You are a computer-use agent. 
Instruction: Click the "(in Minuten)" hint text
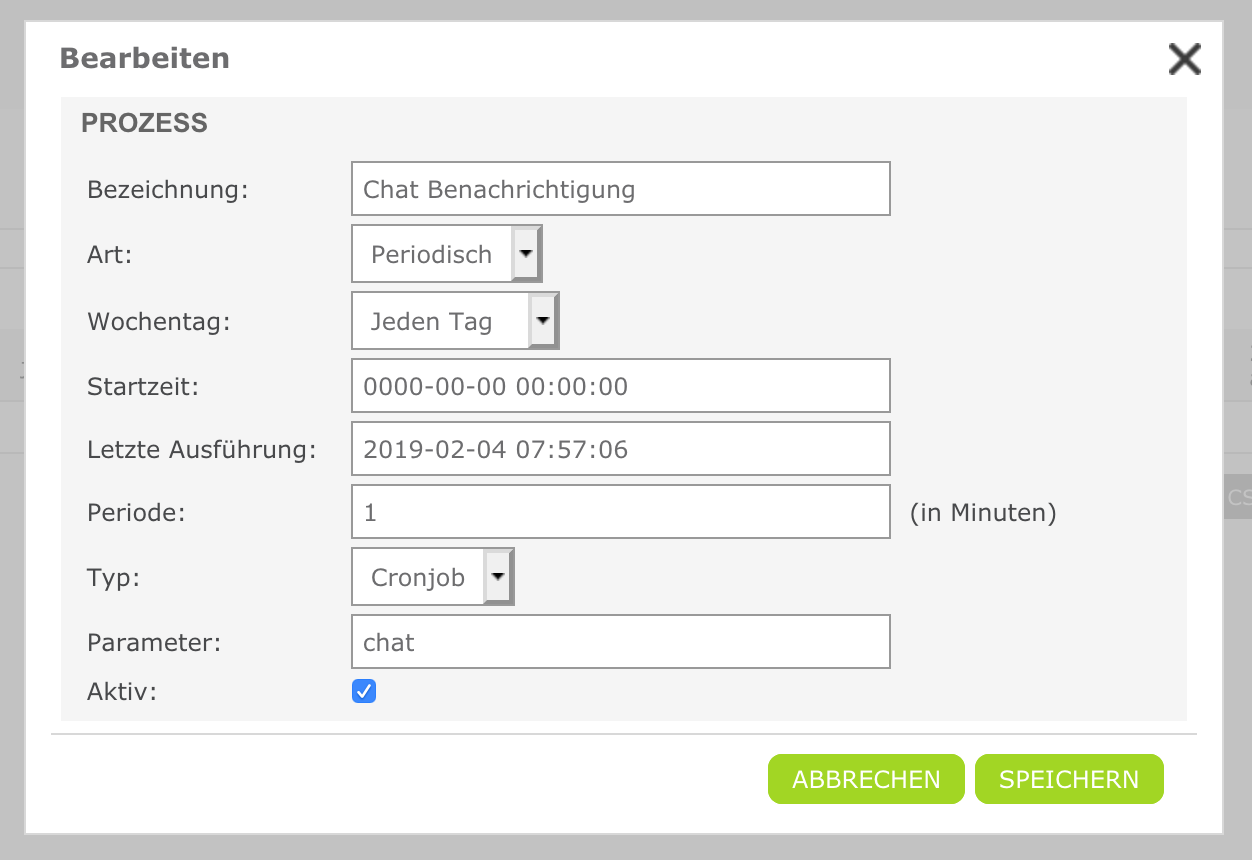point(983,512)
